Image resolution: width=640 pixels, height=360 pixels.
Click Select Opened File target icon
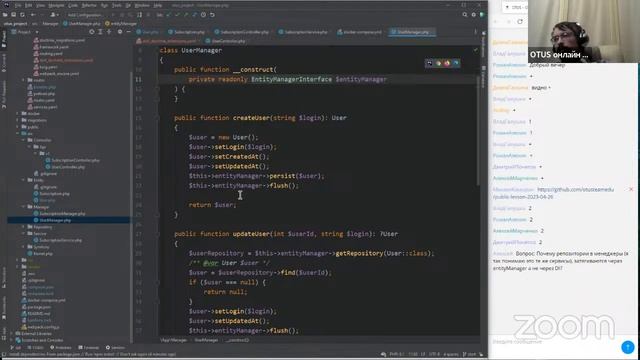(91, 32)
